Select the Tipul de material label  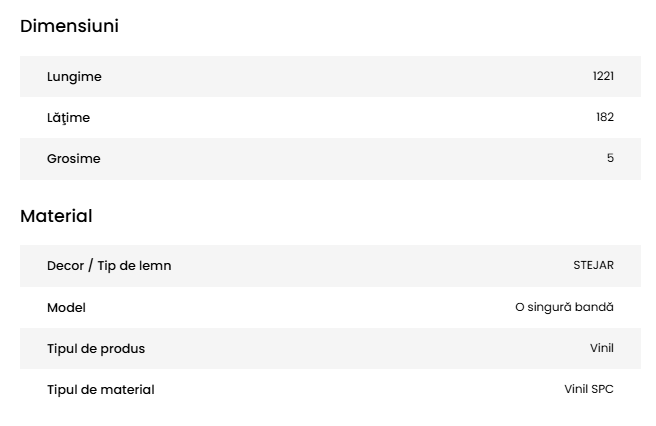coord(101,390)
